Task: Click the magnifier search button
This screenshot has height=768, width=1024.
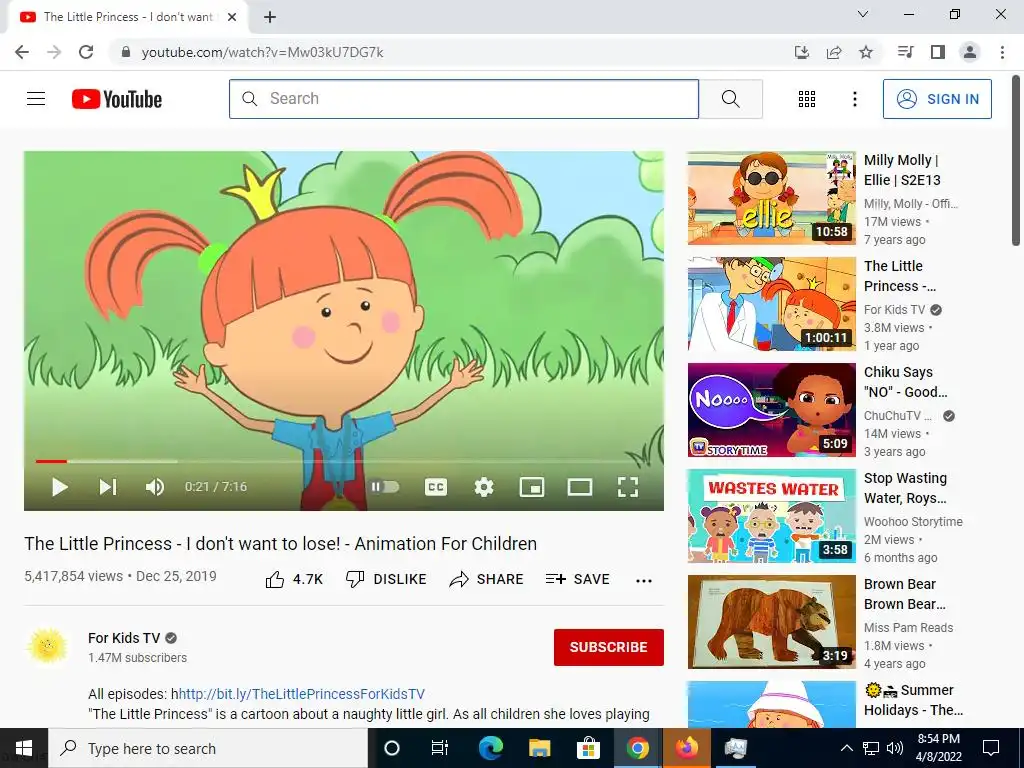Action: (731, 99)
